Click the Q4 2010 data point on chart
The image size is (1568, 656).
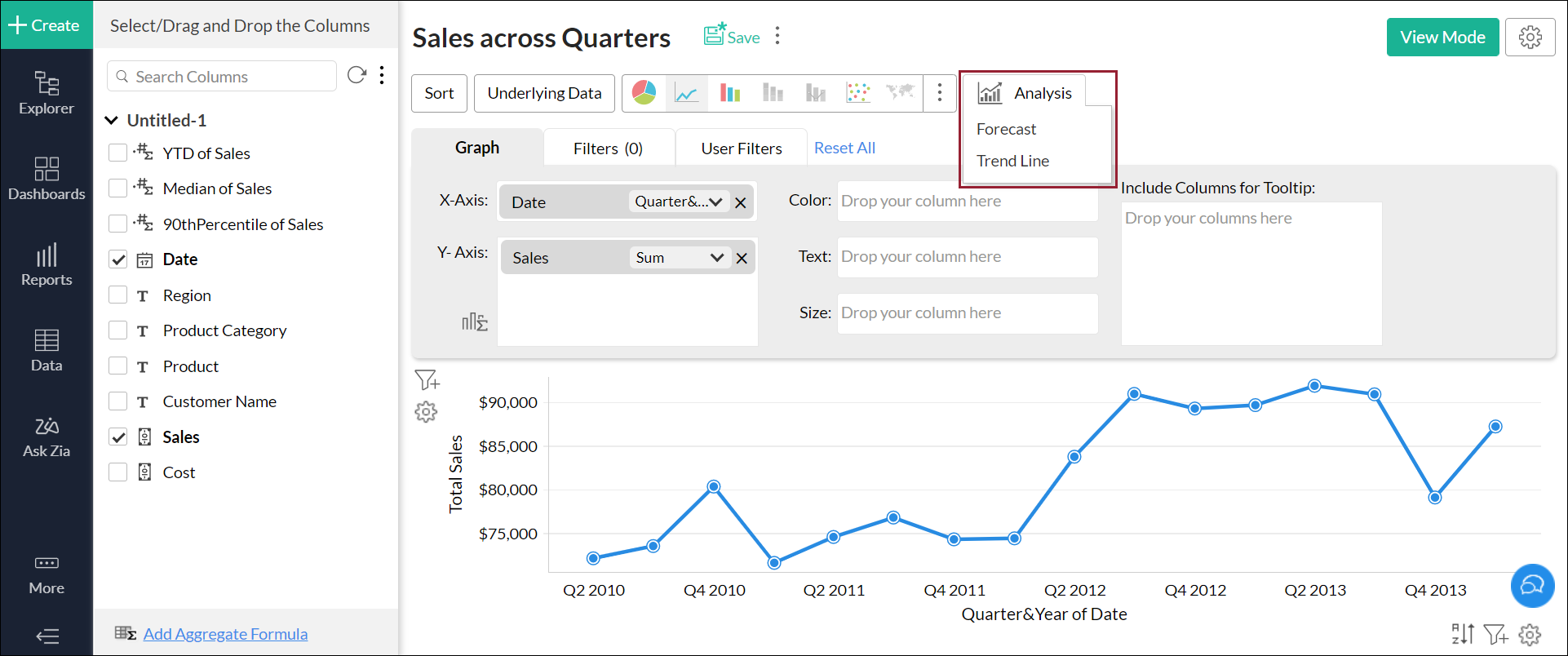point(714,487)
